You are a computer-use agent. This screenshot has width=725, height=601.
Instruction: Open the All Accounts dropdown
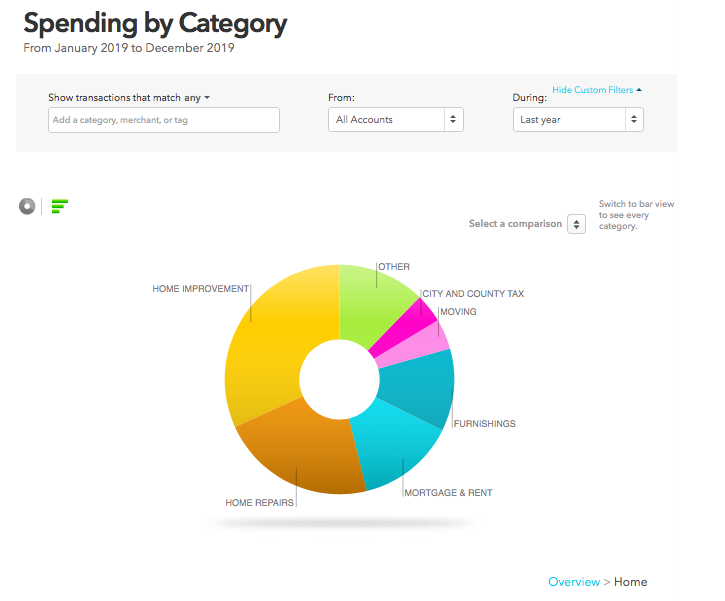pos(396,120)
